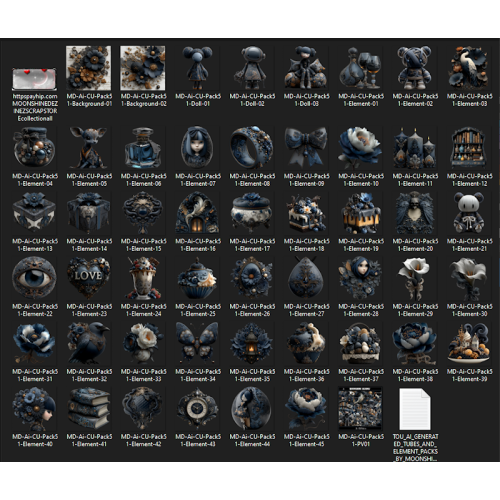Open the payhip.com store shortcut file
This screenshot has height=500, width=500.
[x=34, y=79]
